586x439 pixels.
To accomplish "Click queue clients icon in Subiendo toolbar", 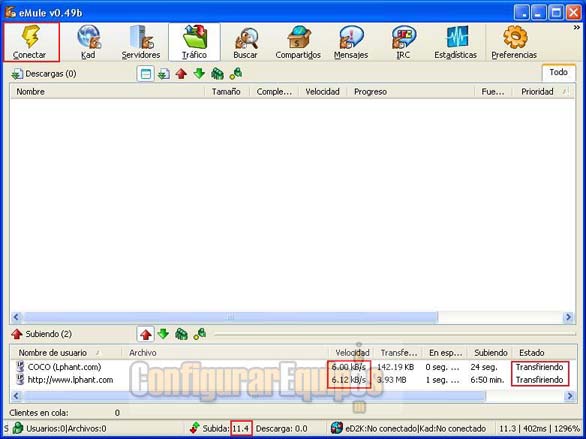I will point(181,334).
